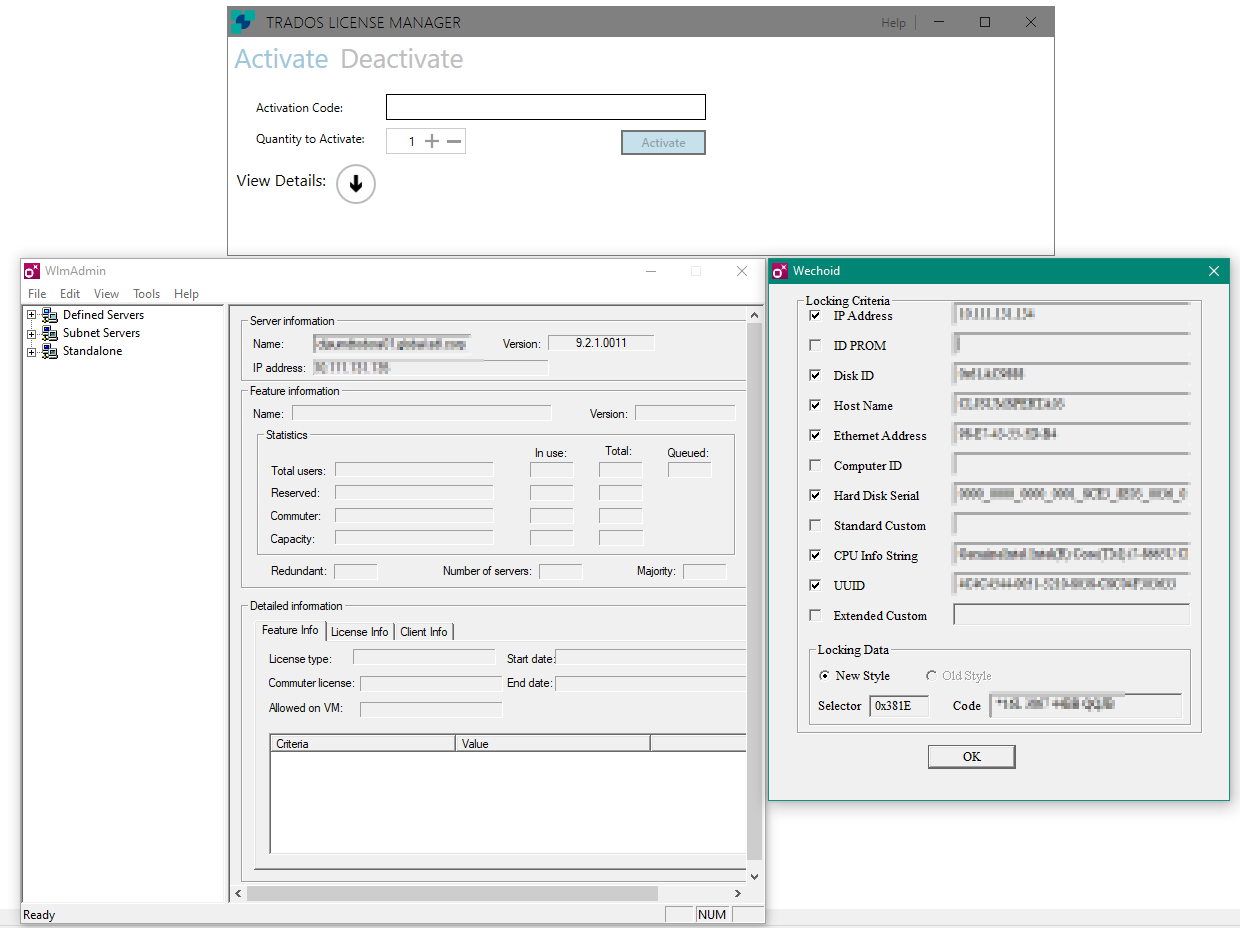Expand the Subnet Servers tree node

pyautogui.click(x=32, y=334)
